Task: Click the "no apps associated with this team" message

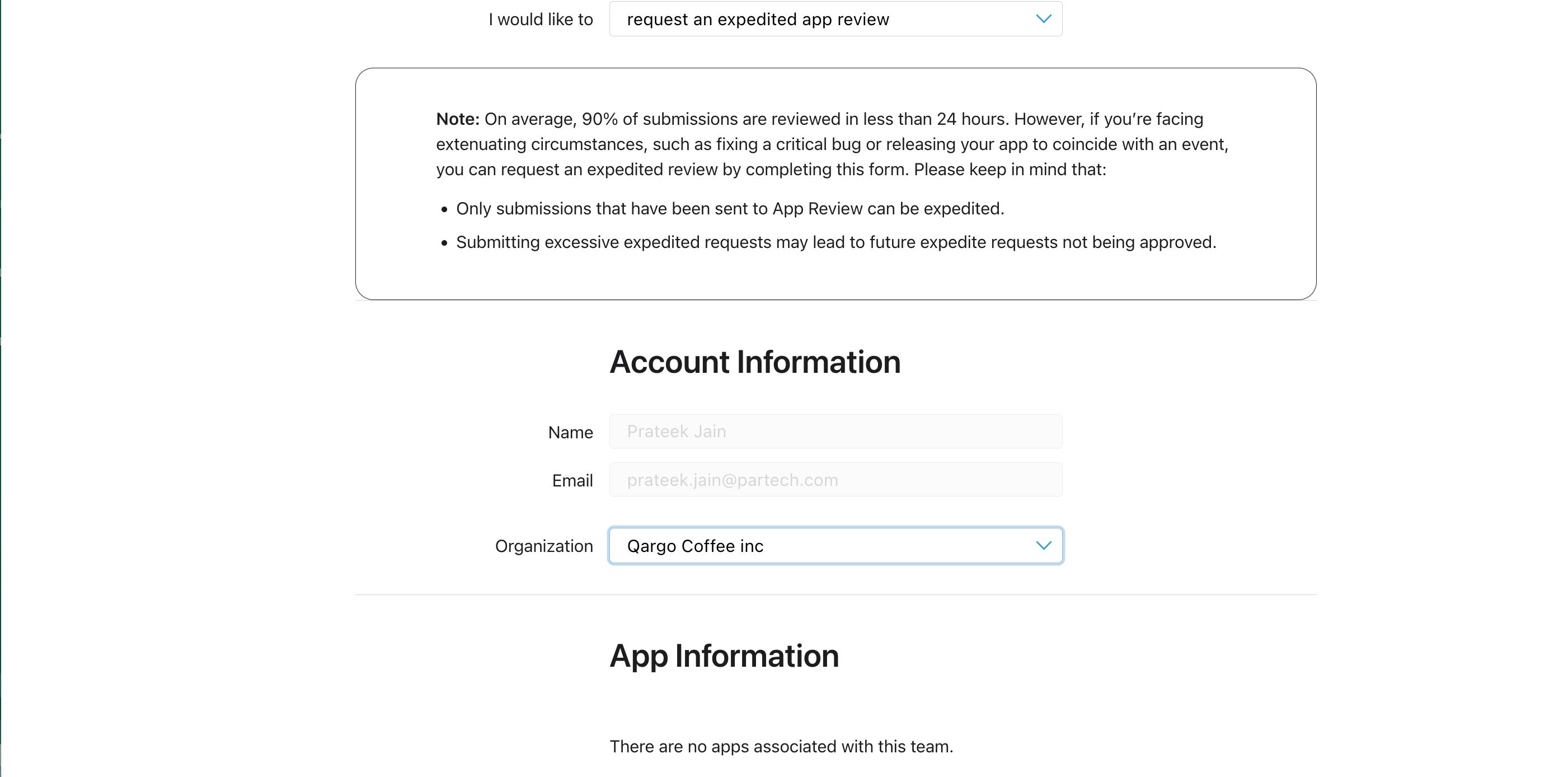Action: click(781, 746)
